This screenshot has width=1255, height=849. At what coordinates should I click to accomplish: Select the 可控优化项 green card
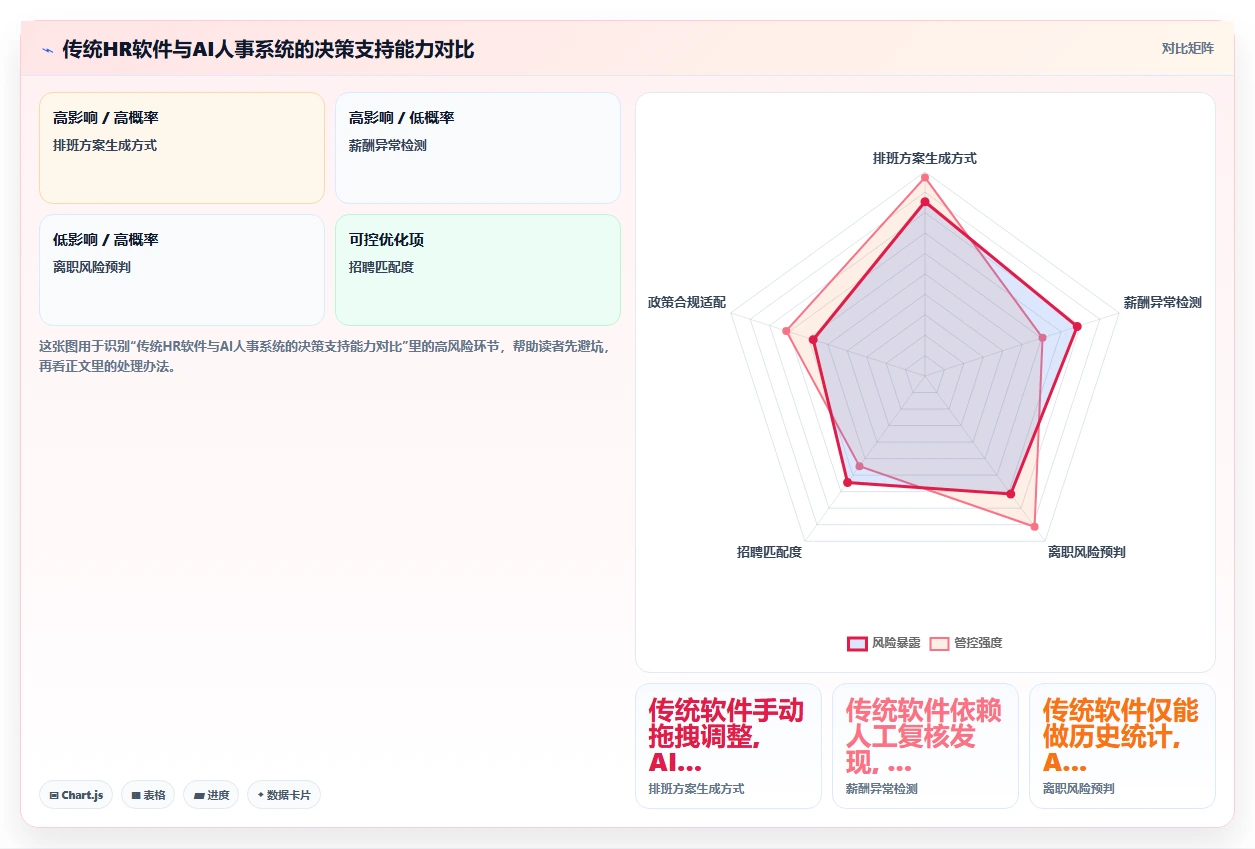478,270
